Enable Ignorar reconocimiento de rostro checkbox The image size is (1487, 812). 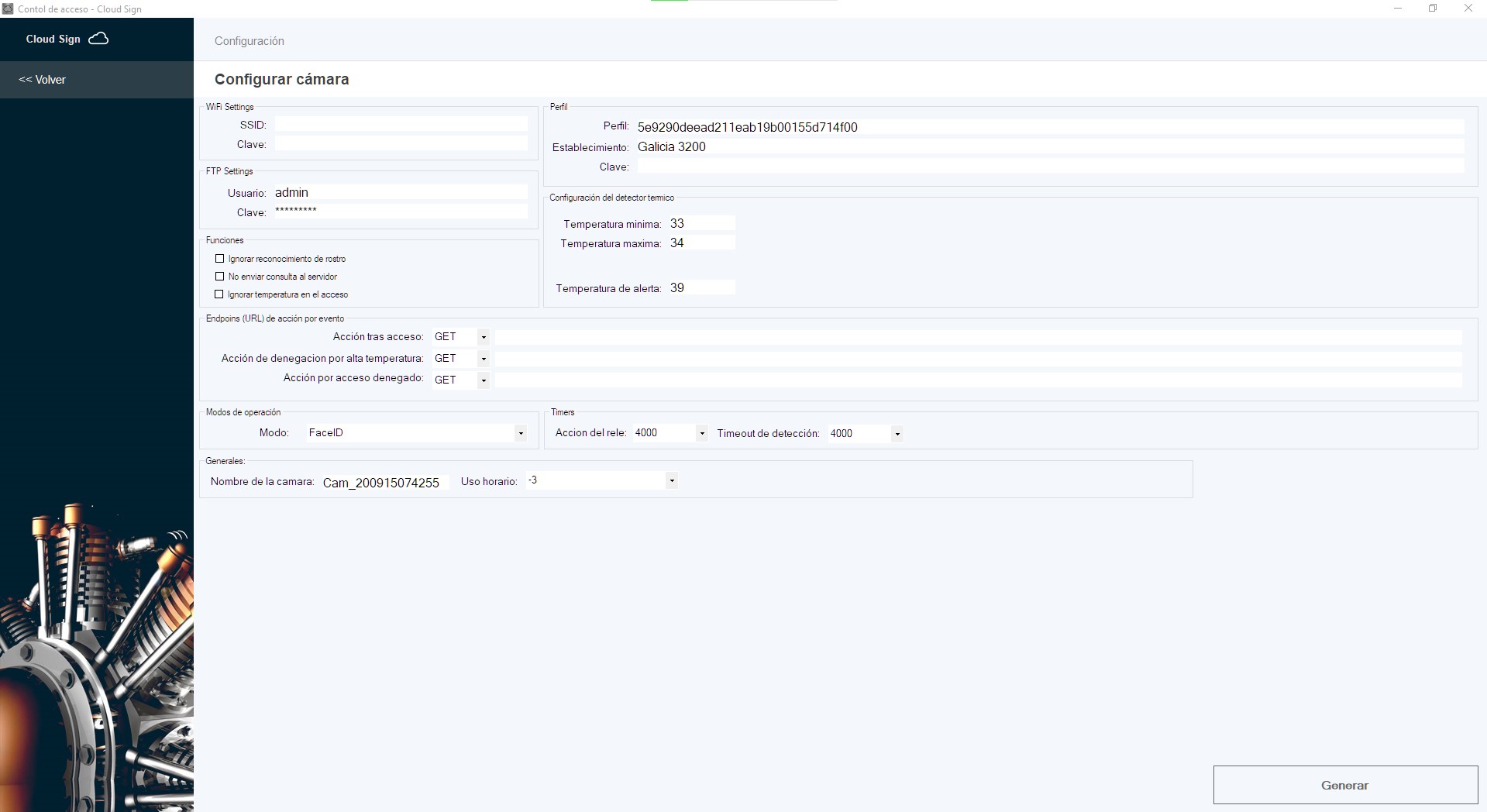point(220,259)
